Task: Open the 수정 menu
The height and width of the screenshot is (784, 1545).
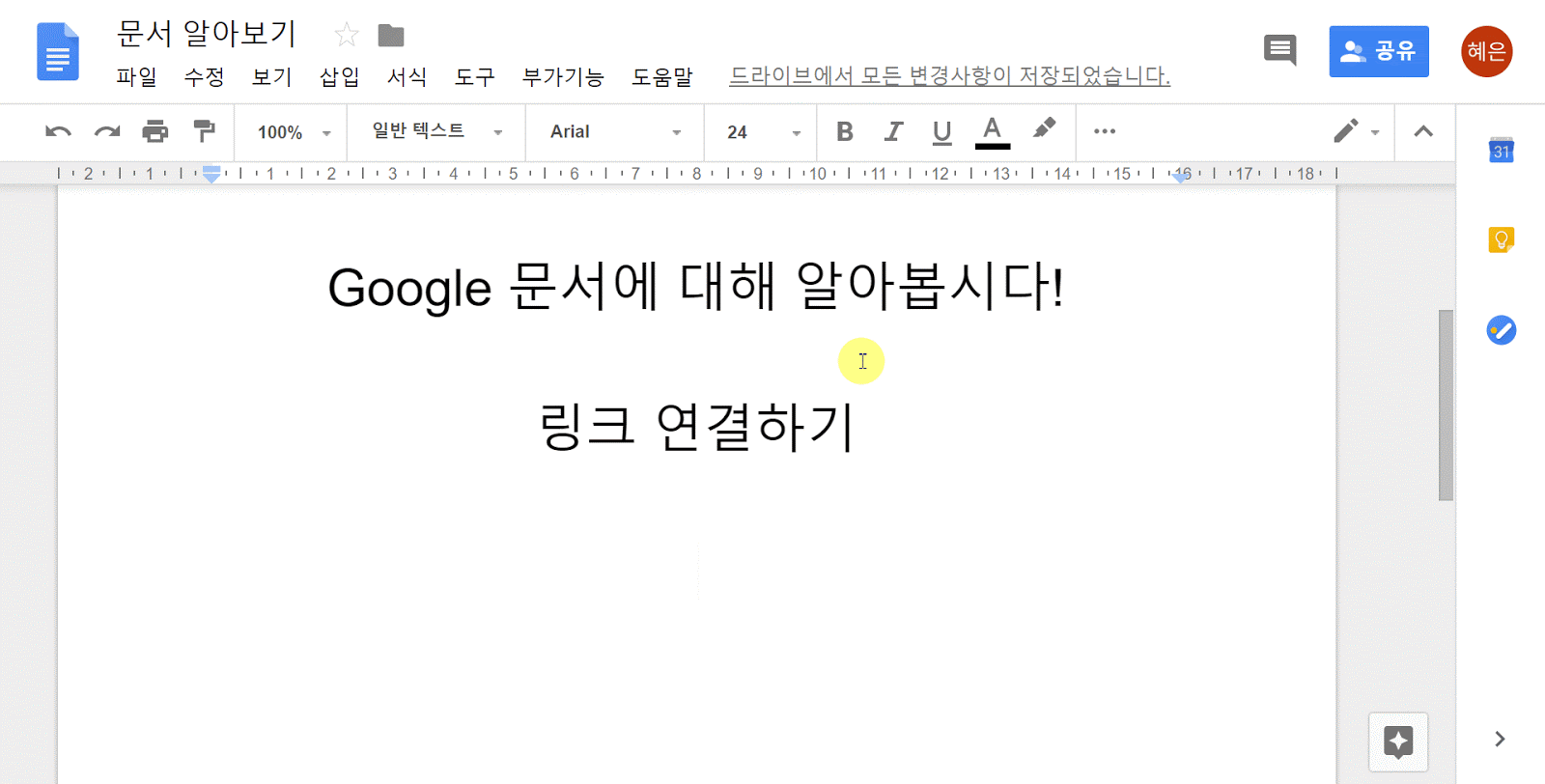Action: click(x=204, y=76)
